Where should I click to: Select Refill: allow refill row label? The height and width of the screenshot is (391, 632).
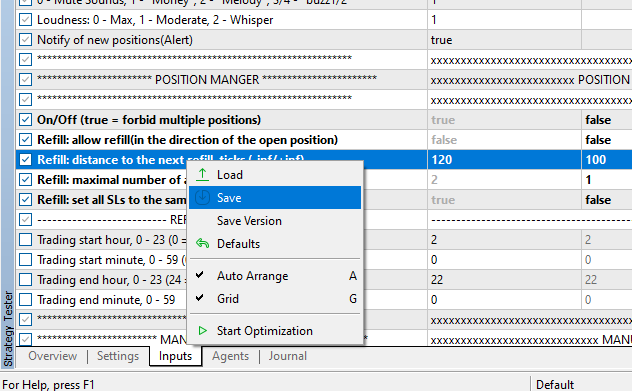(x=187, y=140)
